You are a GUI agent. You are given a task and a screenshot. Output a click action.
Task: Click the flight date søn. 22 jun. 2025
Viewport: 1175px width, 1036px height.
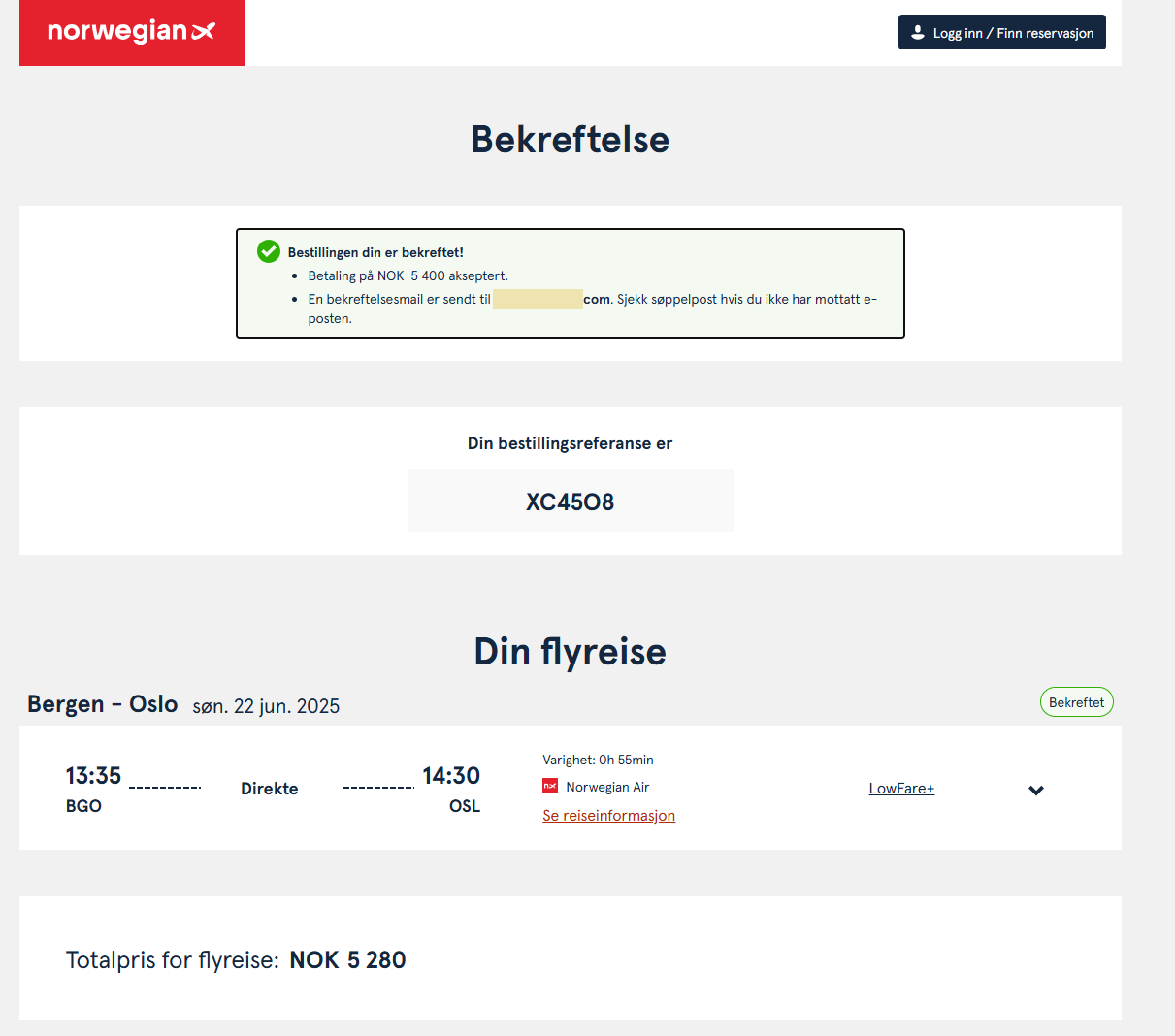(x=266, y=706)
